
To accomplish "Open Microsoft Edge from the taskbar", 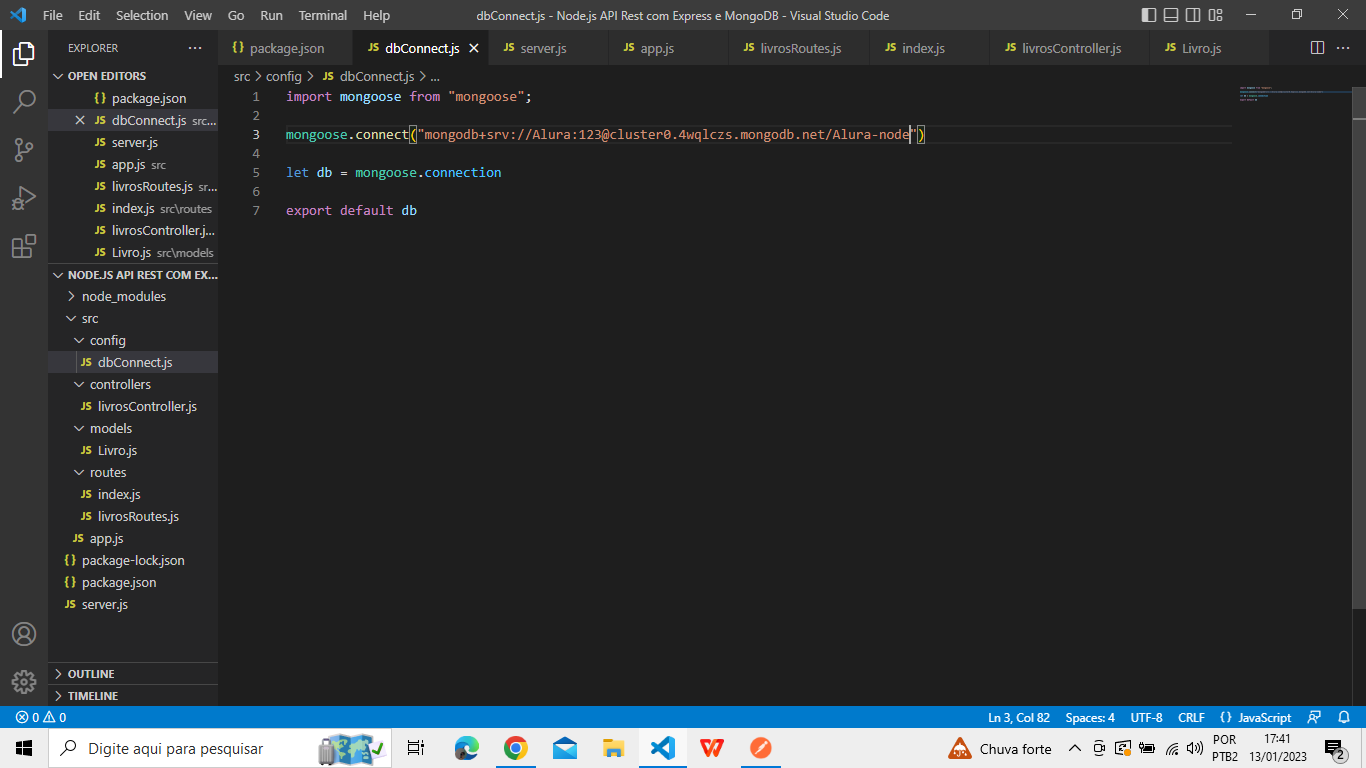I will click(x=467, y=748).
